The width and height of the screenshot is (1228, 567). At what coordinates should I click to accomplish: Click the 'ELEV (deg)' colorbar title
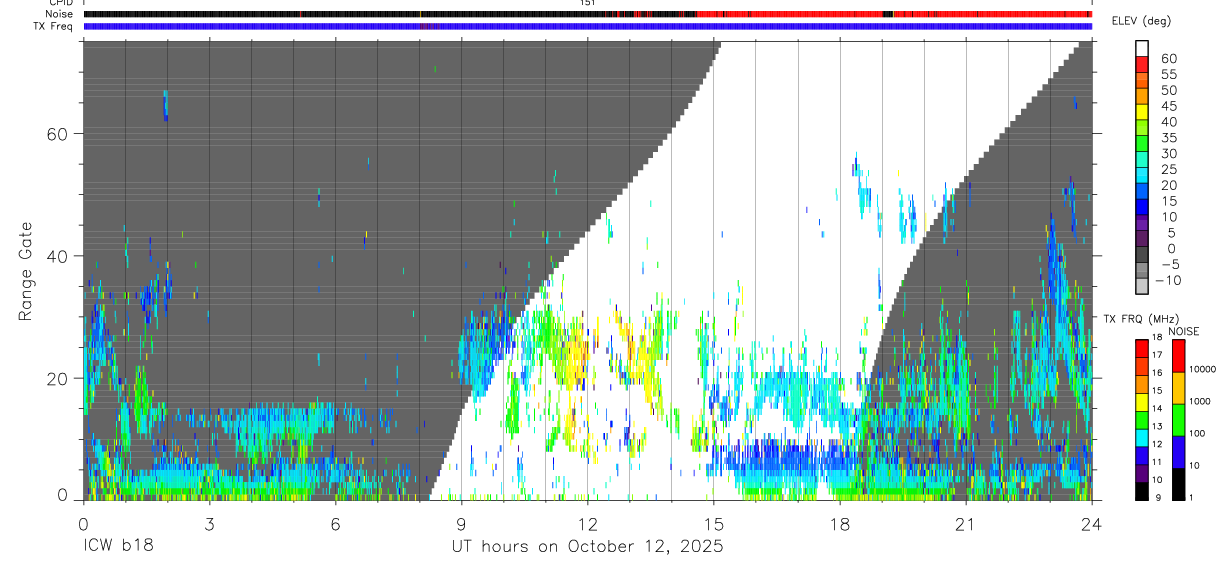click(x=1141, y=22)
